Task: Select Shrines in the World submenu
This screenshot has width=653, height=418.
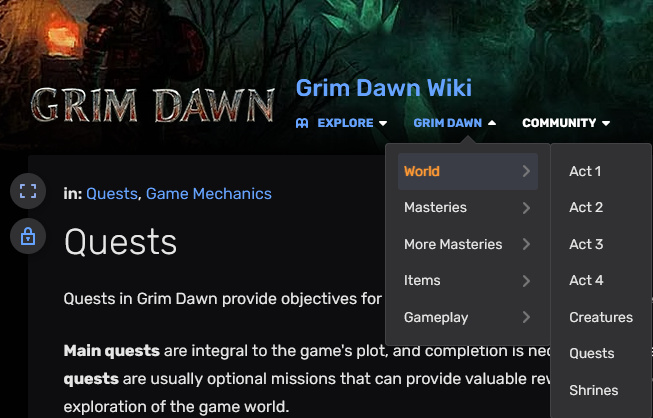Action: 593,390
